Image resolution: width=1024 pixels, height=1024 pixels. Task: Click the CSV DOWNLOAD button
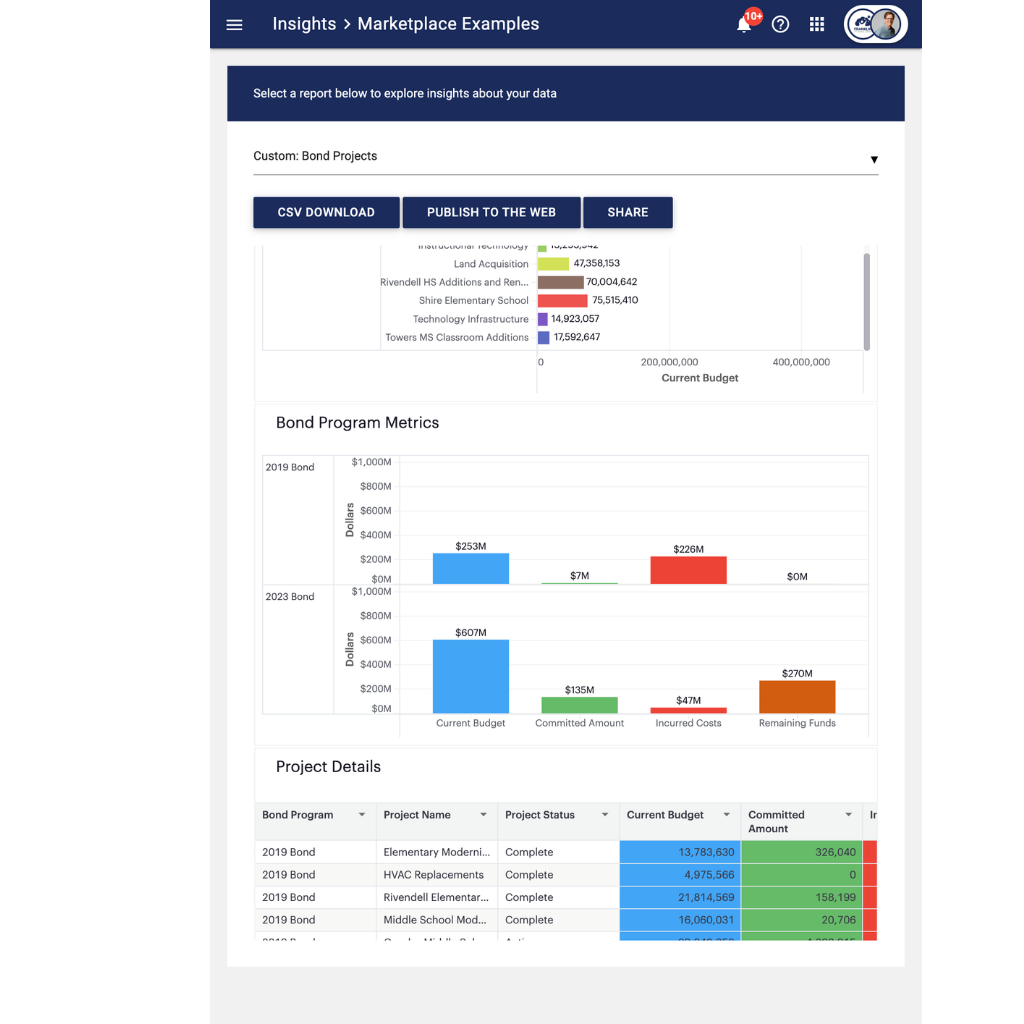point(326,212)
